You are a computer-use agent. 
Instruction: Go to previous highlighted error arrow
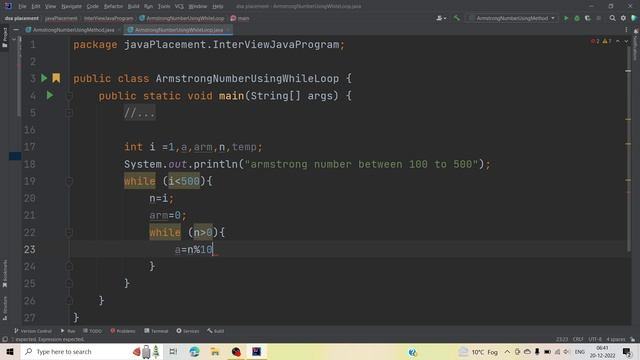coord(618,41)
